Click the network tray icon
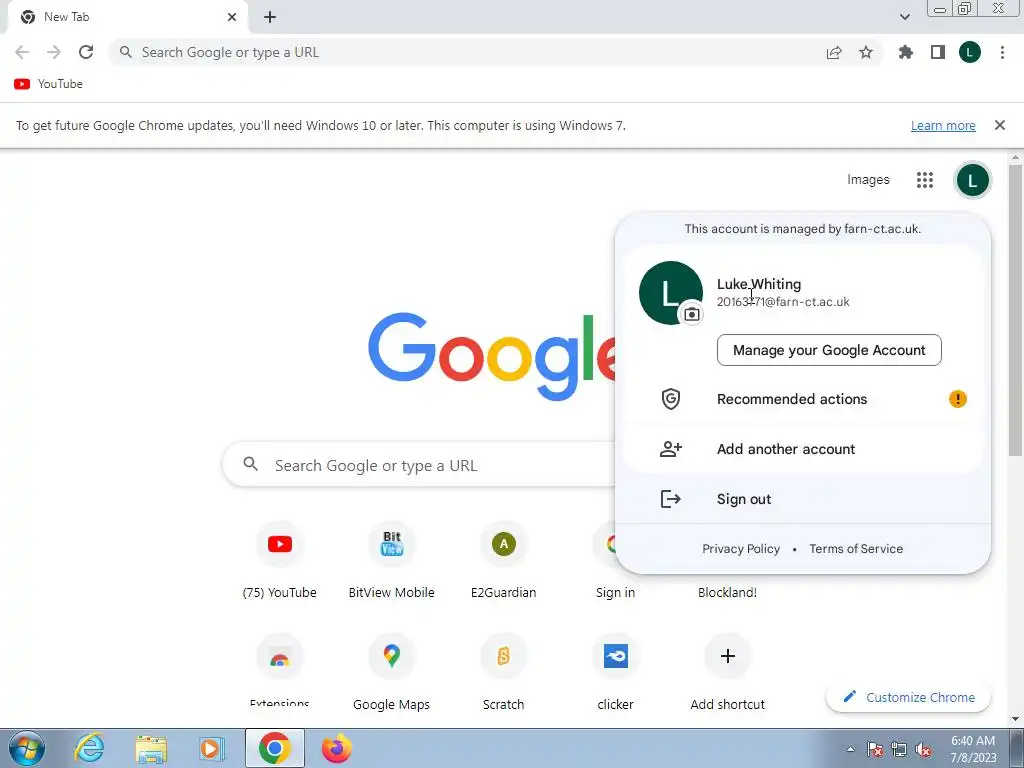Viewport: 1024px width, 768px height. (x=899, y=750)
